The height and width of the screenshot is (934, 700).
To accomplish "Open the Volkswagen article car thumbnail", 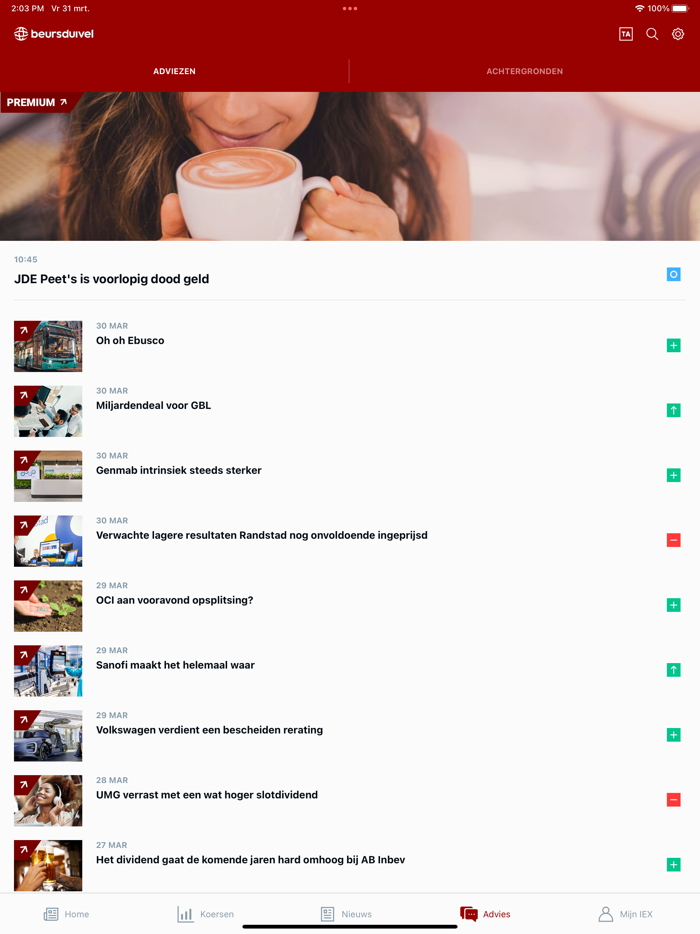I will (48, 736).
